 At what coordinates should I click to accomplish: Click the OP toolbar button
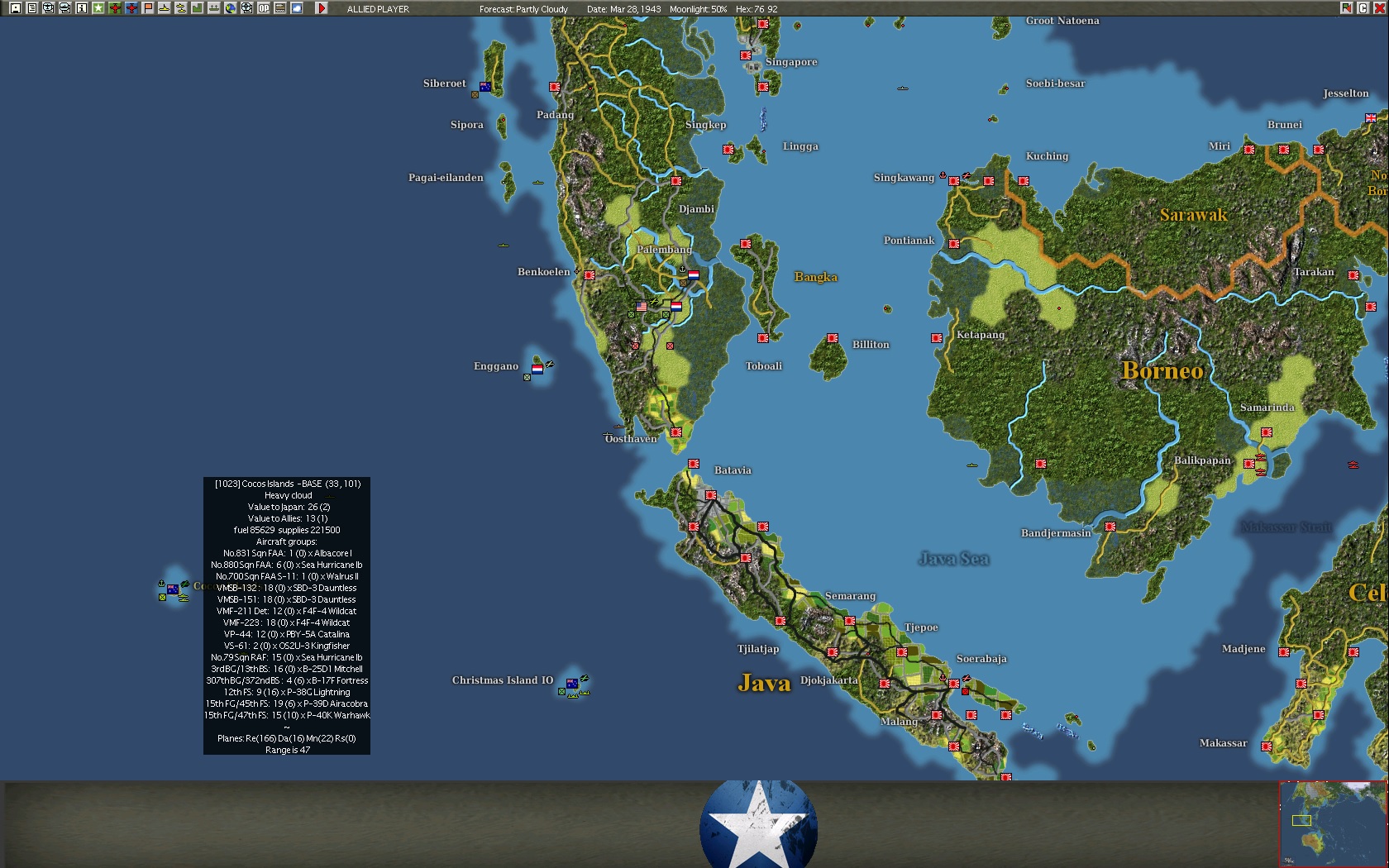[x=263, y=8]
